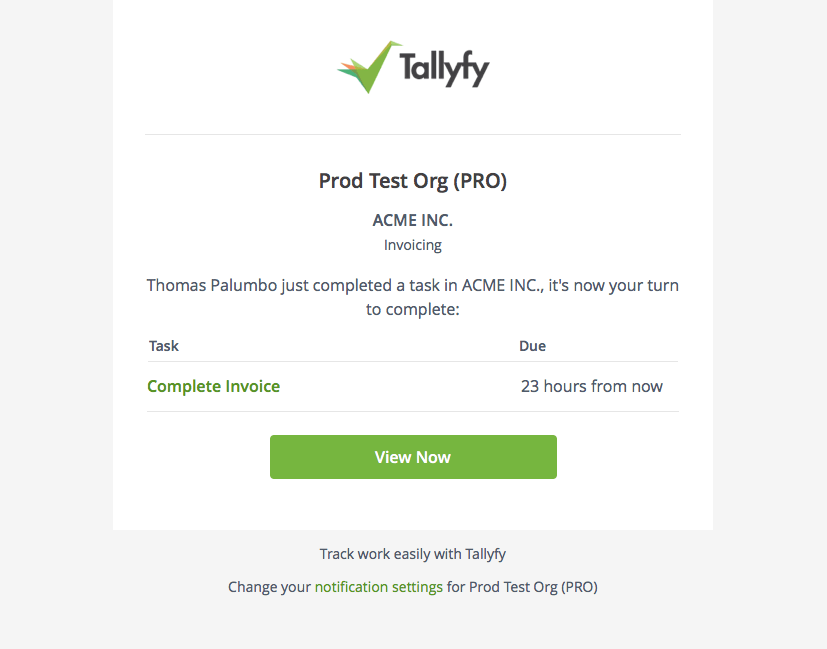Click the Track work easily with Tallyfy footer
Viewport: 827px width, 649px height.
click(412, 553)
